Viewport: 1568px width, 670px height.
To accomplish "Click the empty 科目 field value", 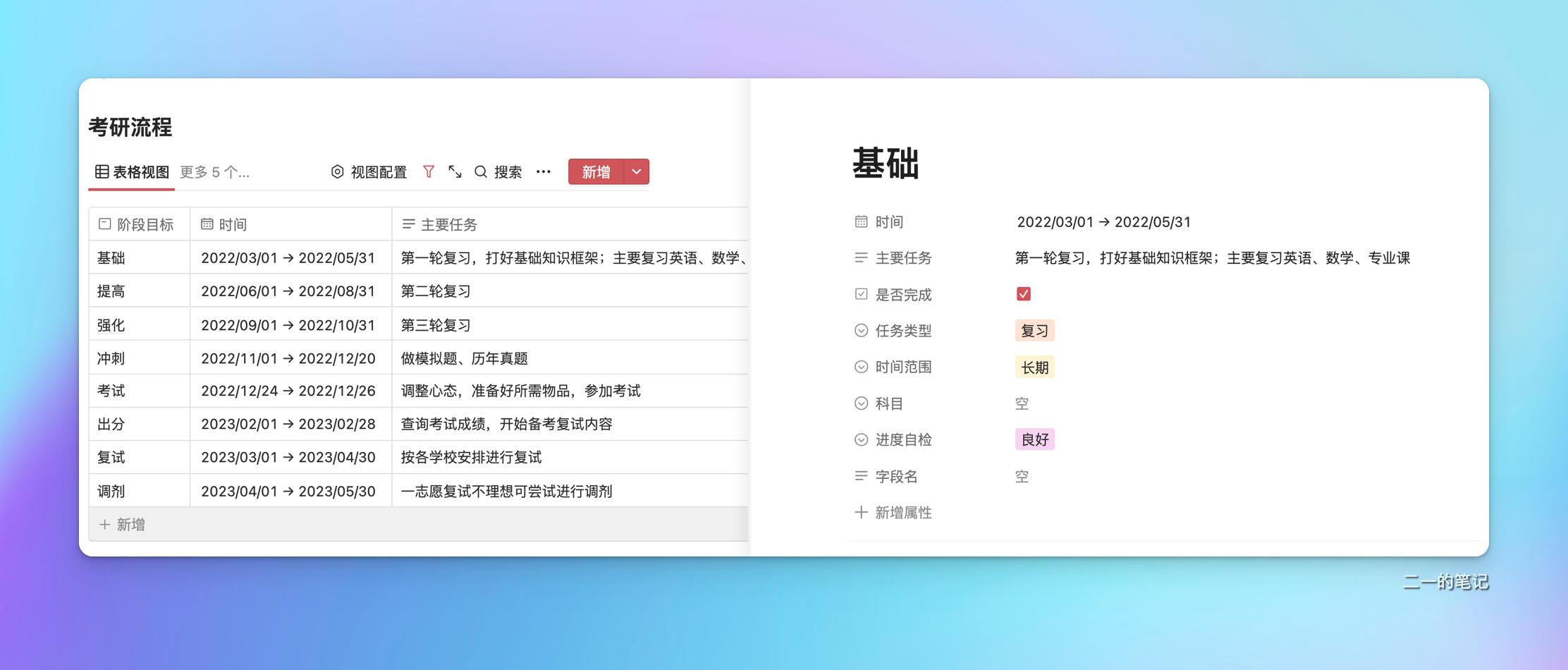I will coord(1021,403).
